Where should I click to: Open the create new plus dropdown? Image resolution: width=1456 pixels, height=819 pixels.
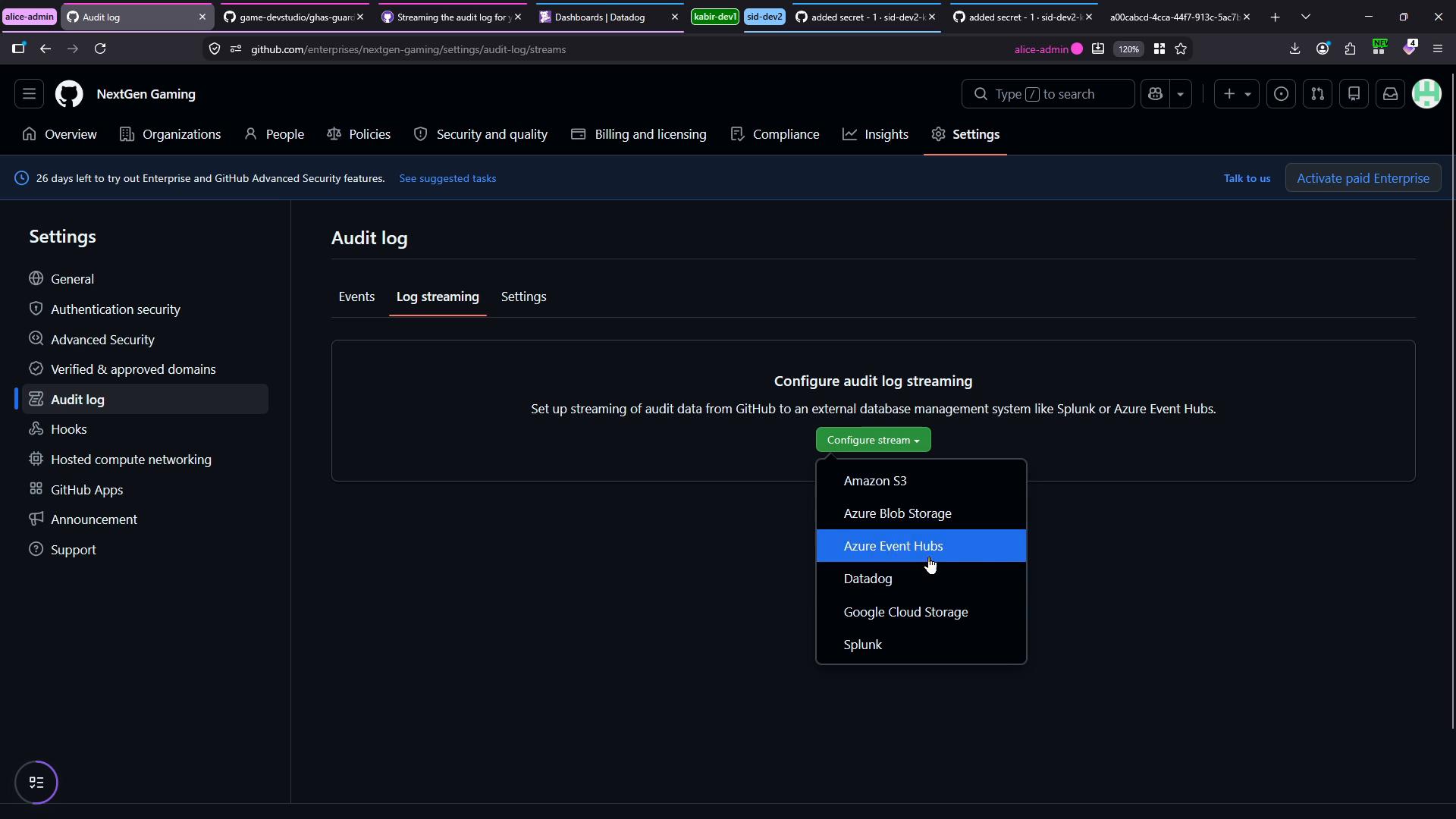coord(1236,94)
